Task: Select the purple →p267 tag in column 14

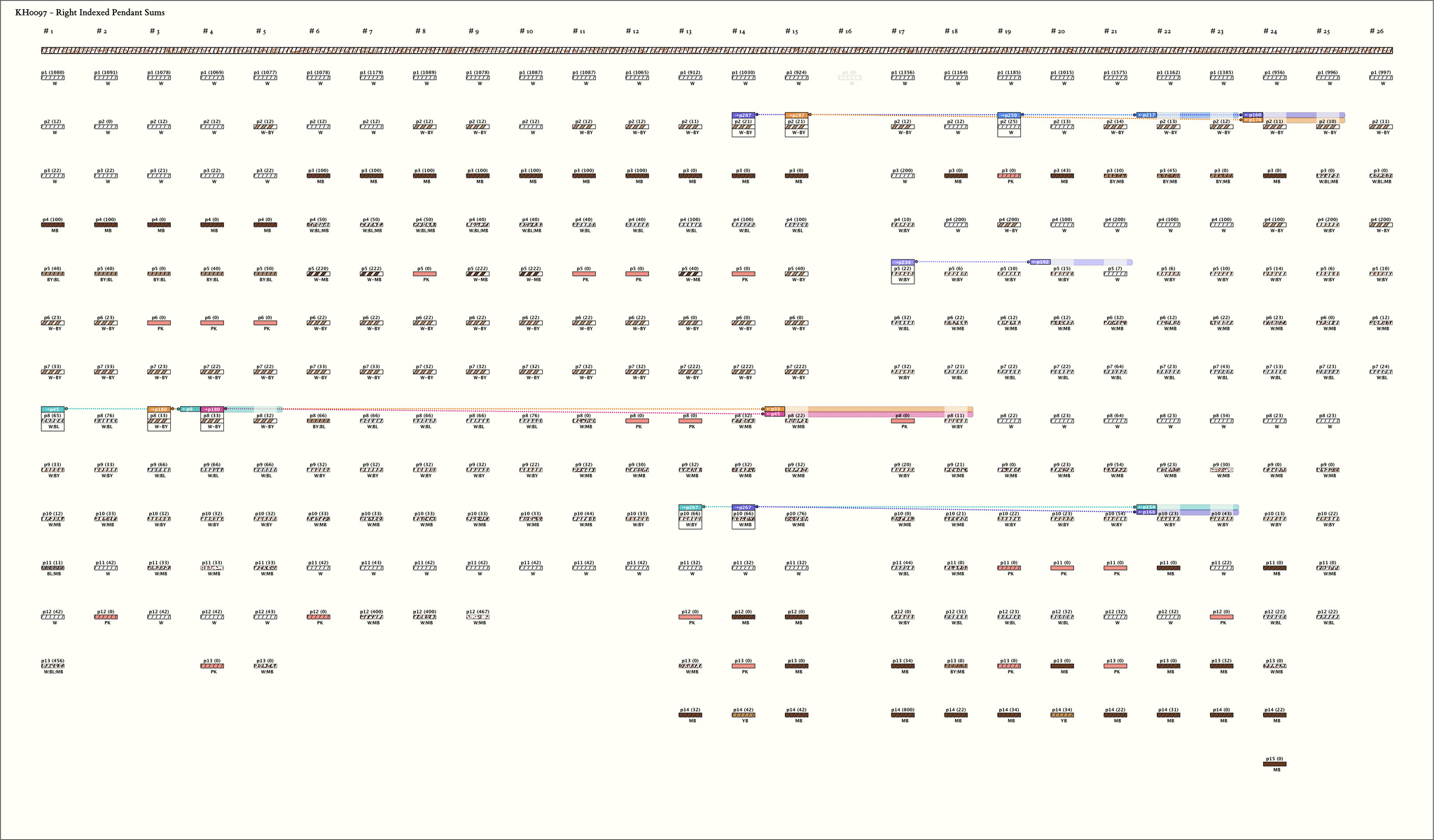Action: tap(743, 507)
